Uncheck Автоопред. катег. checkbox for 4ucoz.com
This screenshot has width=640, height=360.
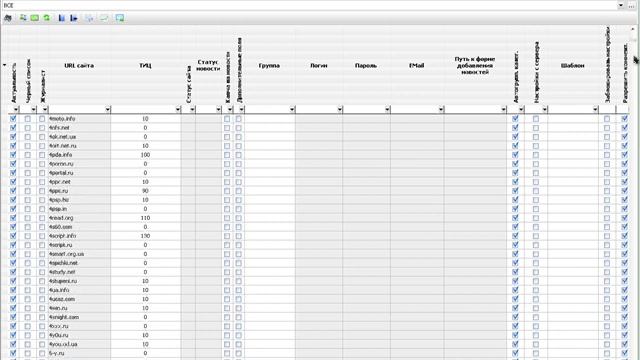[515, 299]
